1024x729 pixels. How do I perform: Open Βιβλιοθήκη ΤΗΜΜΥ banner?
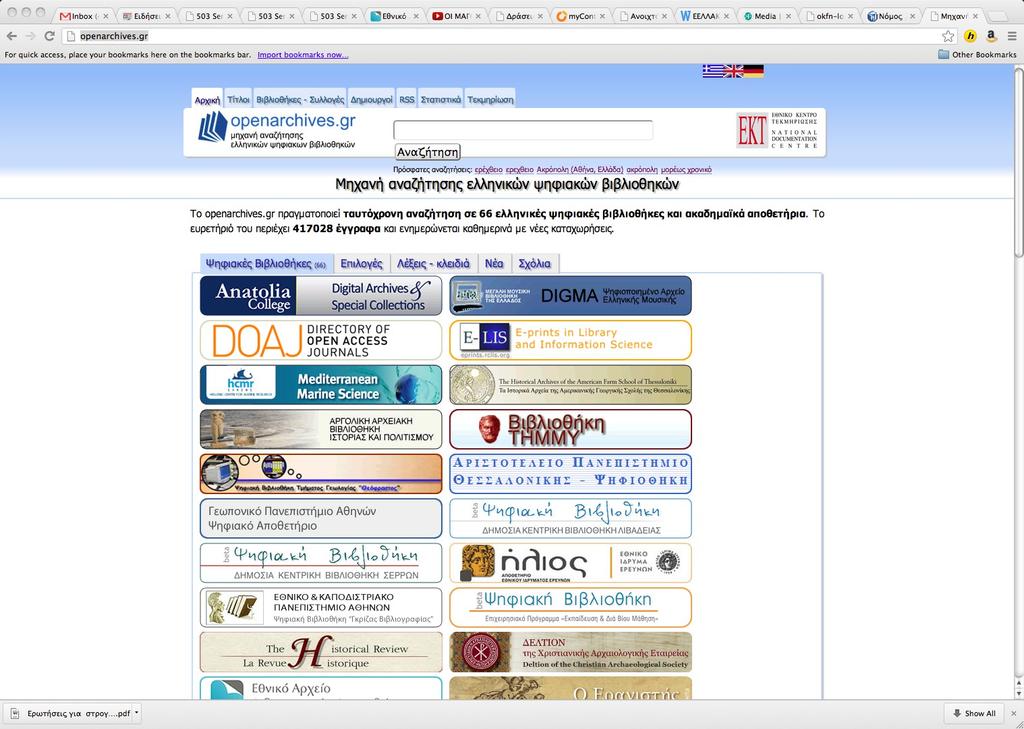[570, 429]
